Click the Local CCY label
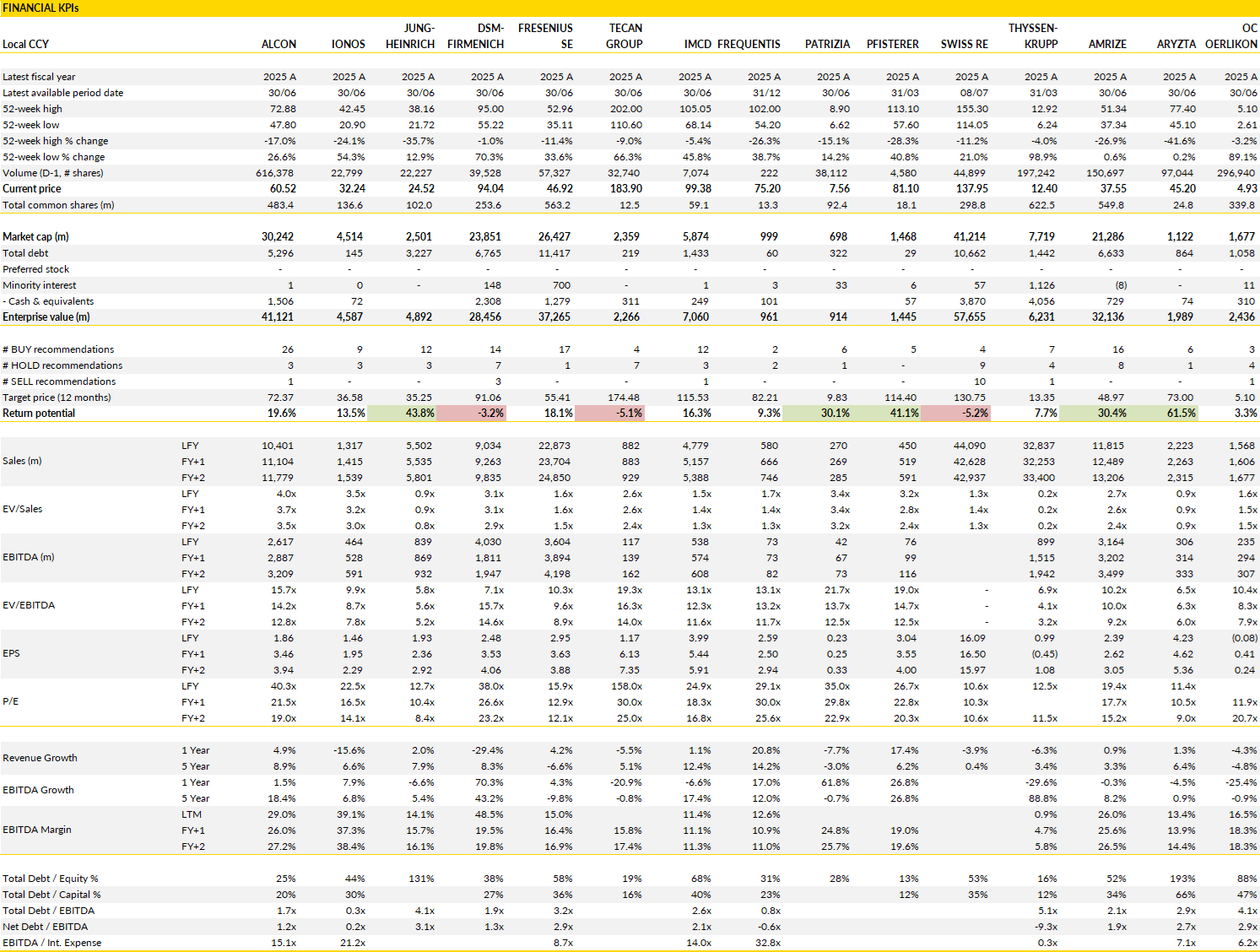This screenshot has width=1260, height=952. (25, 44)
